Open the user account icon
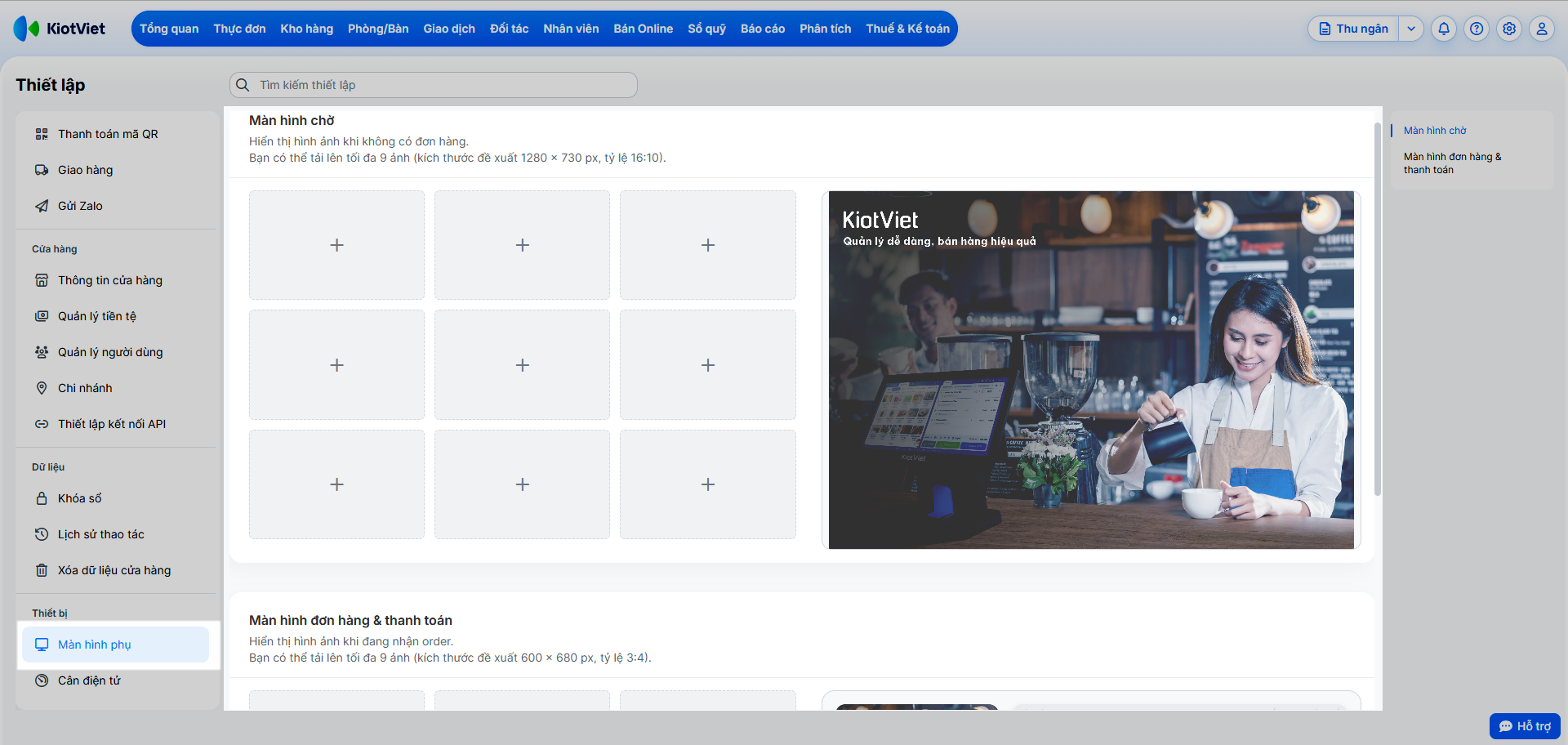The image size is (1568, 745). (1542, 29)
